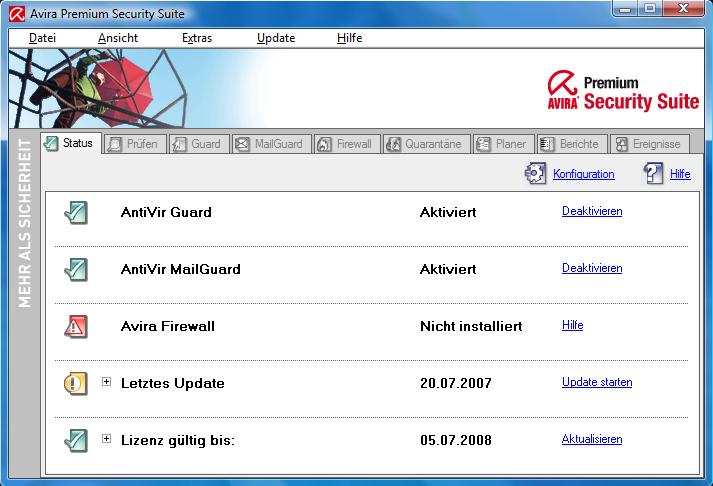Screen dimensions: 713x486
Task: Click the Lizenz gültig bis label
Action: [178, 441]
